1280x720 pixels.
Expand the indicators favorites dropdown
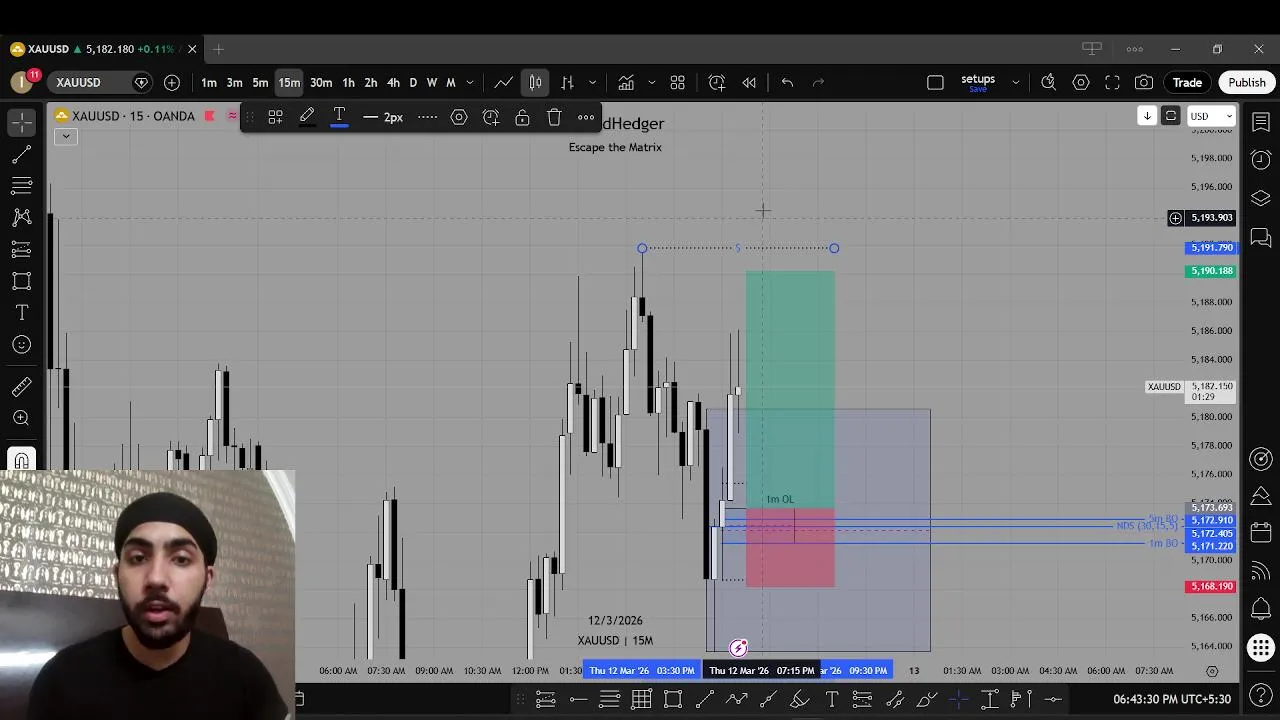pyautogui.click(x=651, y=82)
